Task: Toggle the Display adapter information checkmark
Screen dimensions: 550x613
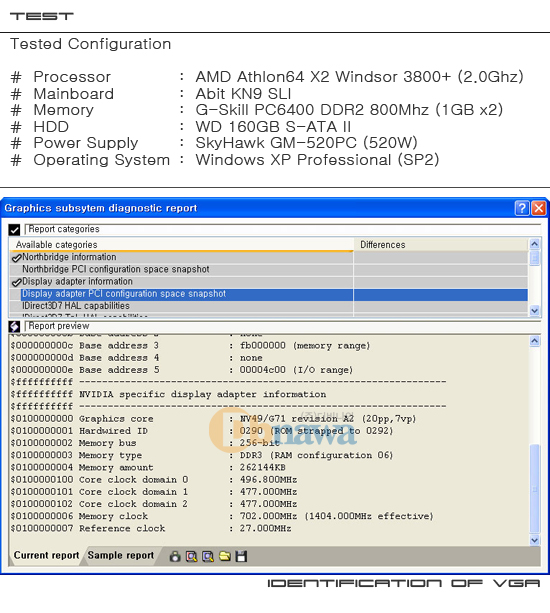Action: [x=16, y=282]
